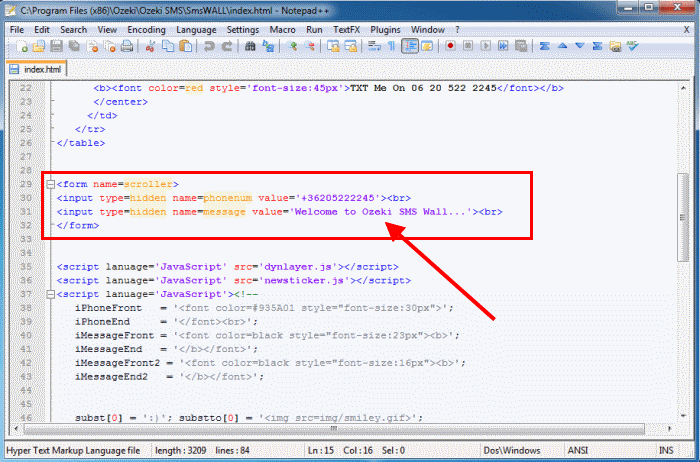Click vertical scrollbar up arrow
Screen dimensions: 700x462
[x=683, y=88]
